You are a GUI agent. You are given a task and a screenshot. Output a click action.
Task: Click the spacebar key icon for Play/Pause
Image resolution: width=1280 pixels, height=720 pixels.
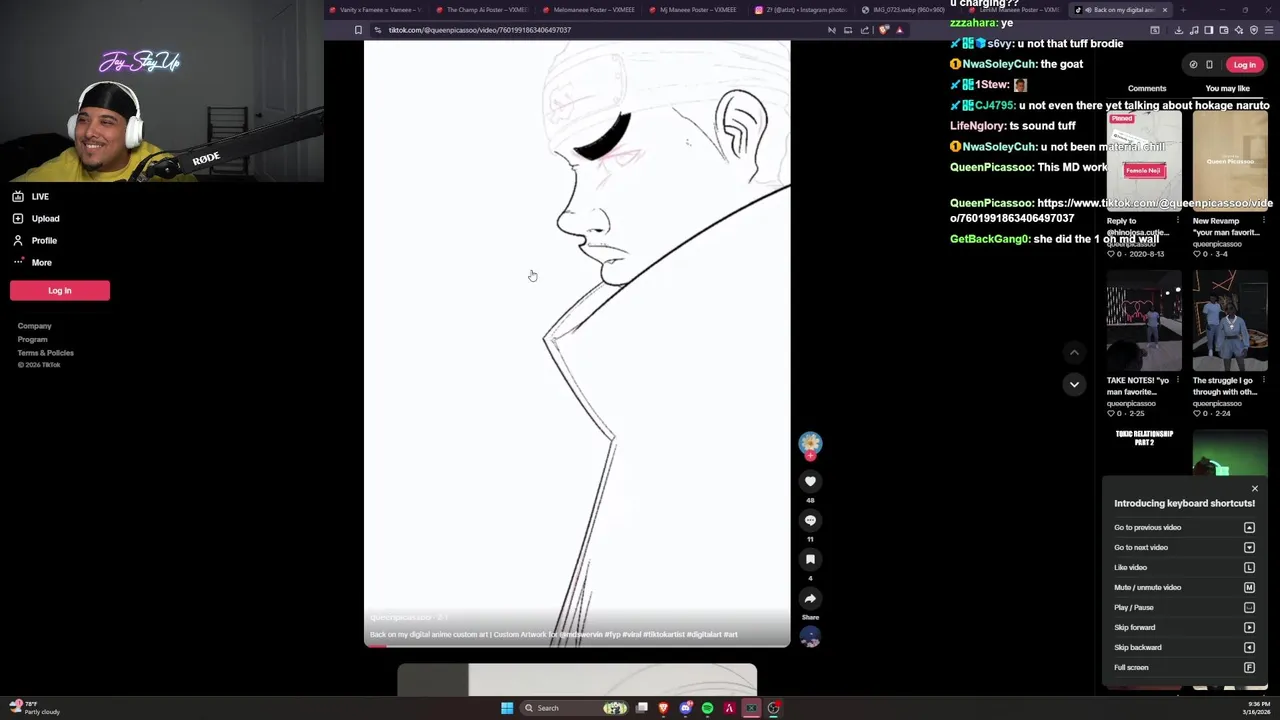coord(1249,607)
